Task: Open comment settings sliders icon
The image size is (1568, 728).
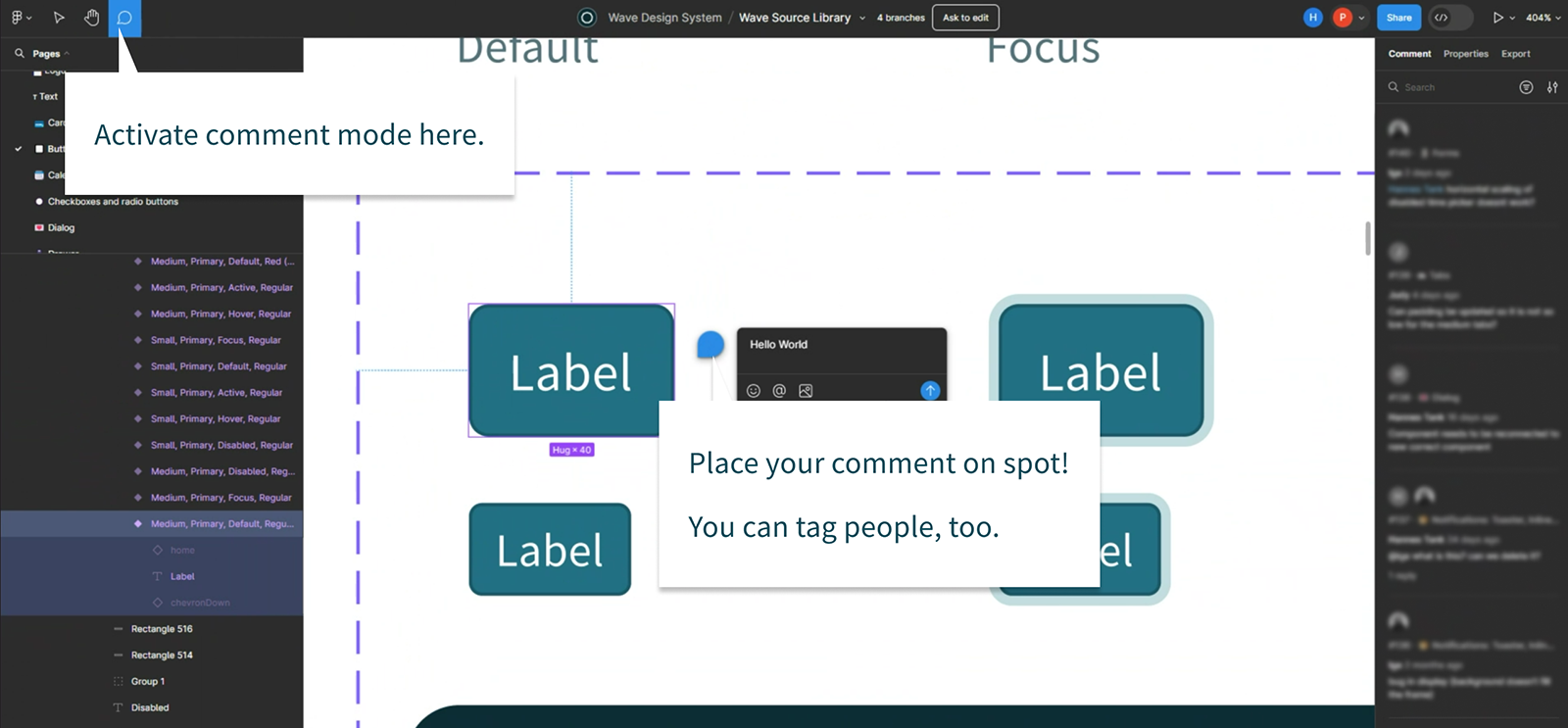Action: [x=1552, y=87]
